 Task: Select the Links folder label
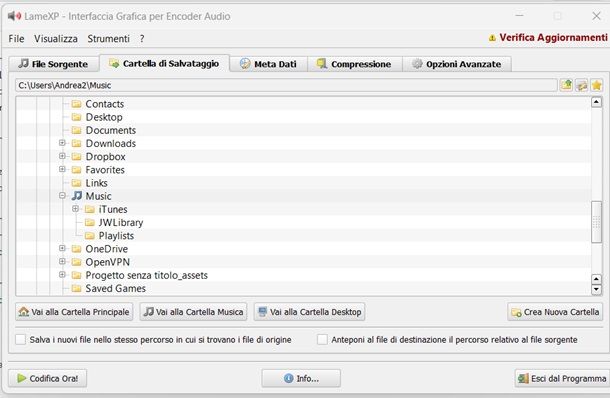[96, 183]
